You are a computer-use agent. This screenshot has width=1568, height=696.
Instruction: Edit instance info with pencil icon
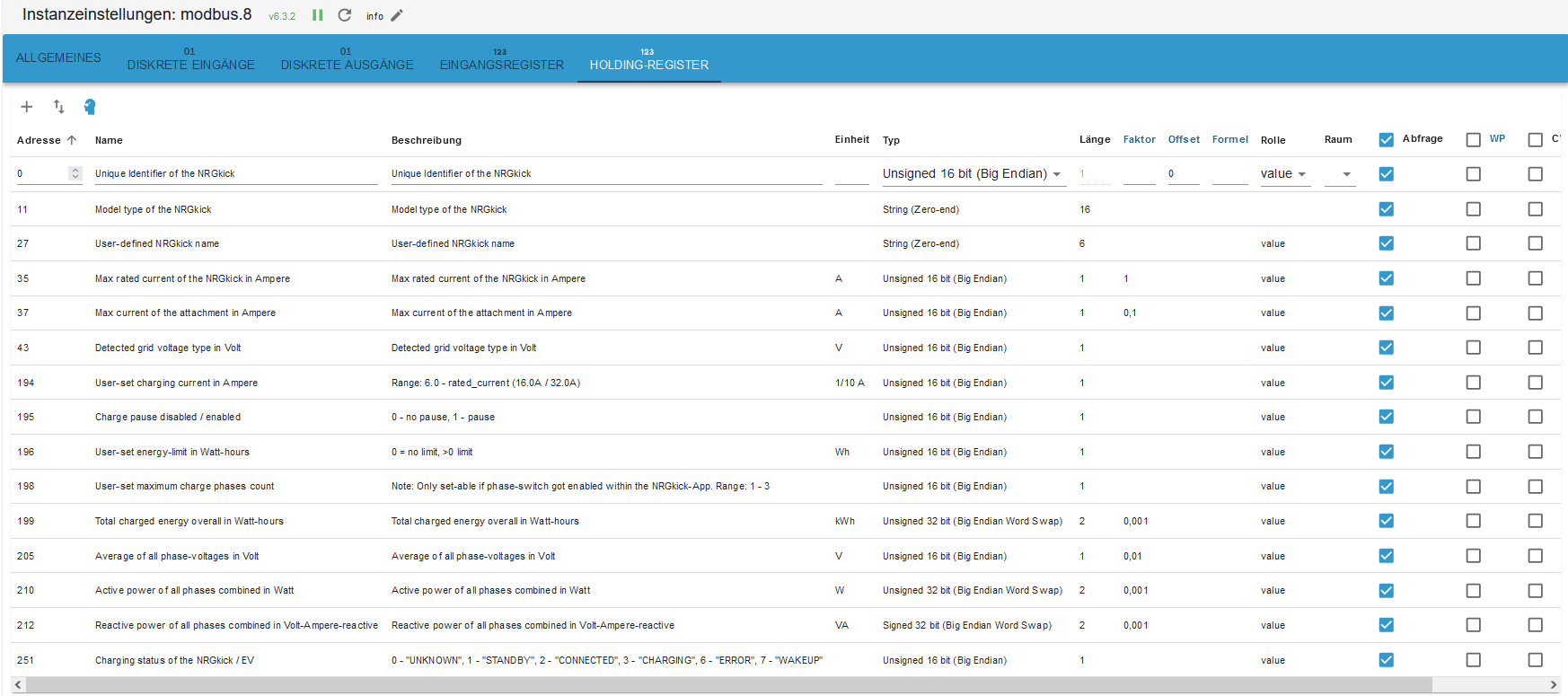(397, 15)
